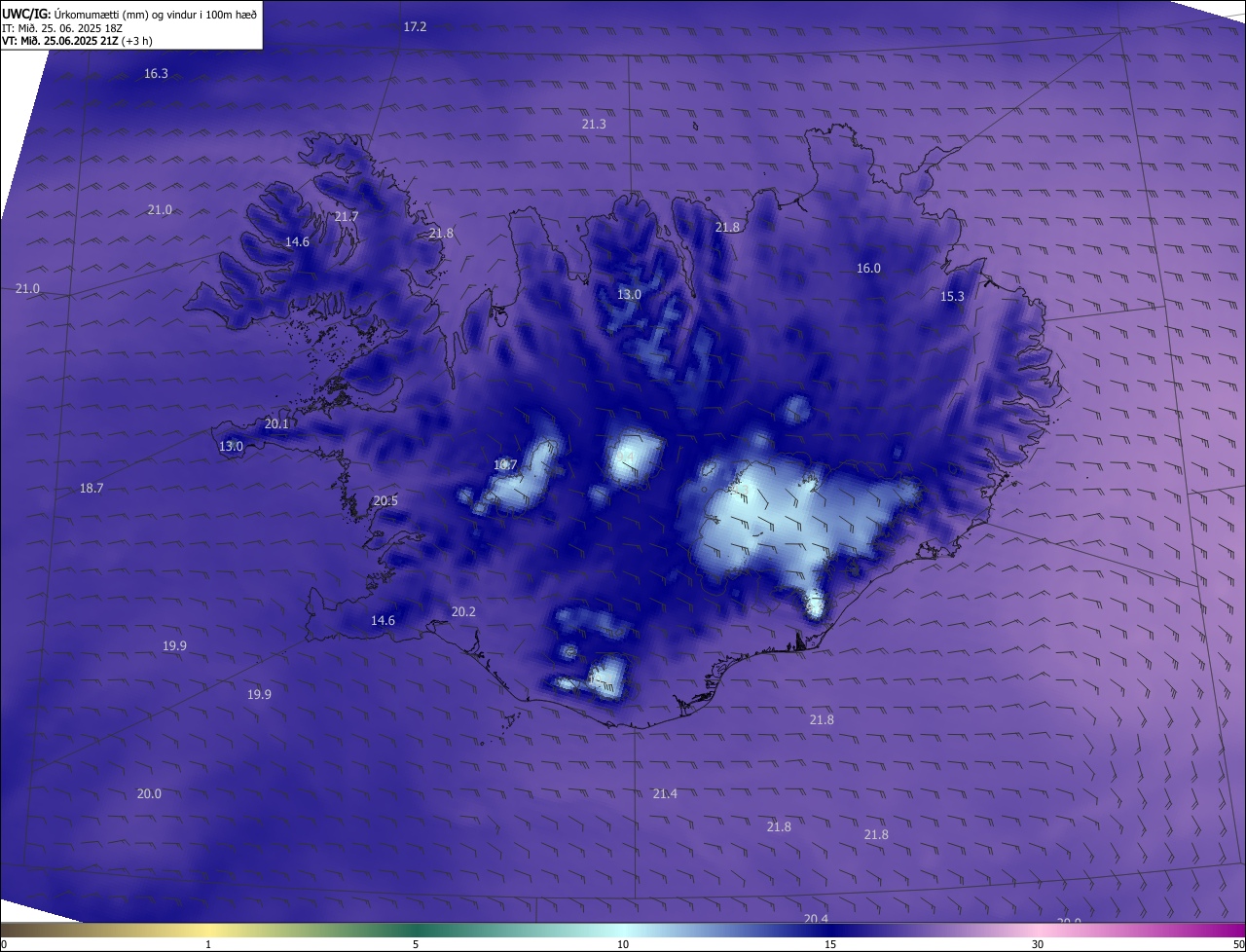This screenshot has width=1246, height=952.
Task: Click the 1 tick on the color scale
Action: click(x=208, y=944)
